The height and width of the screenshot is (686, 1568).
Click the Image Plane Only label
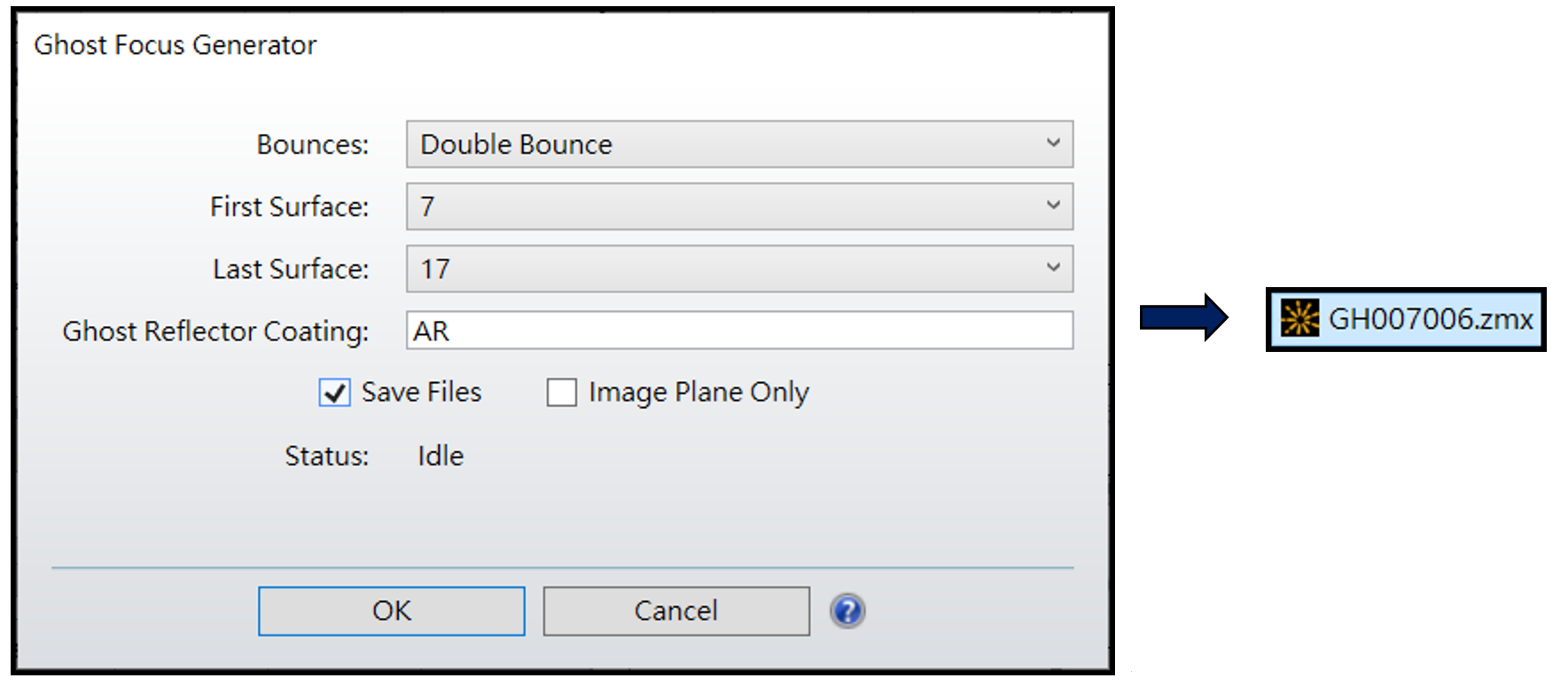698,393
